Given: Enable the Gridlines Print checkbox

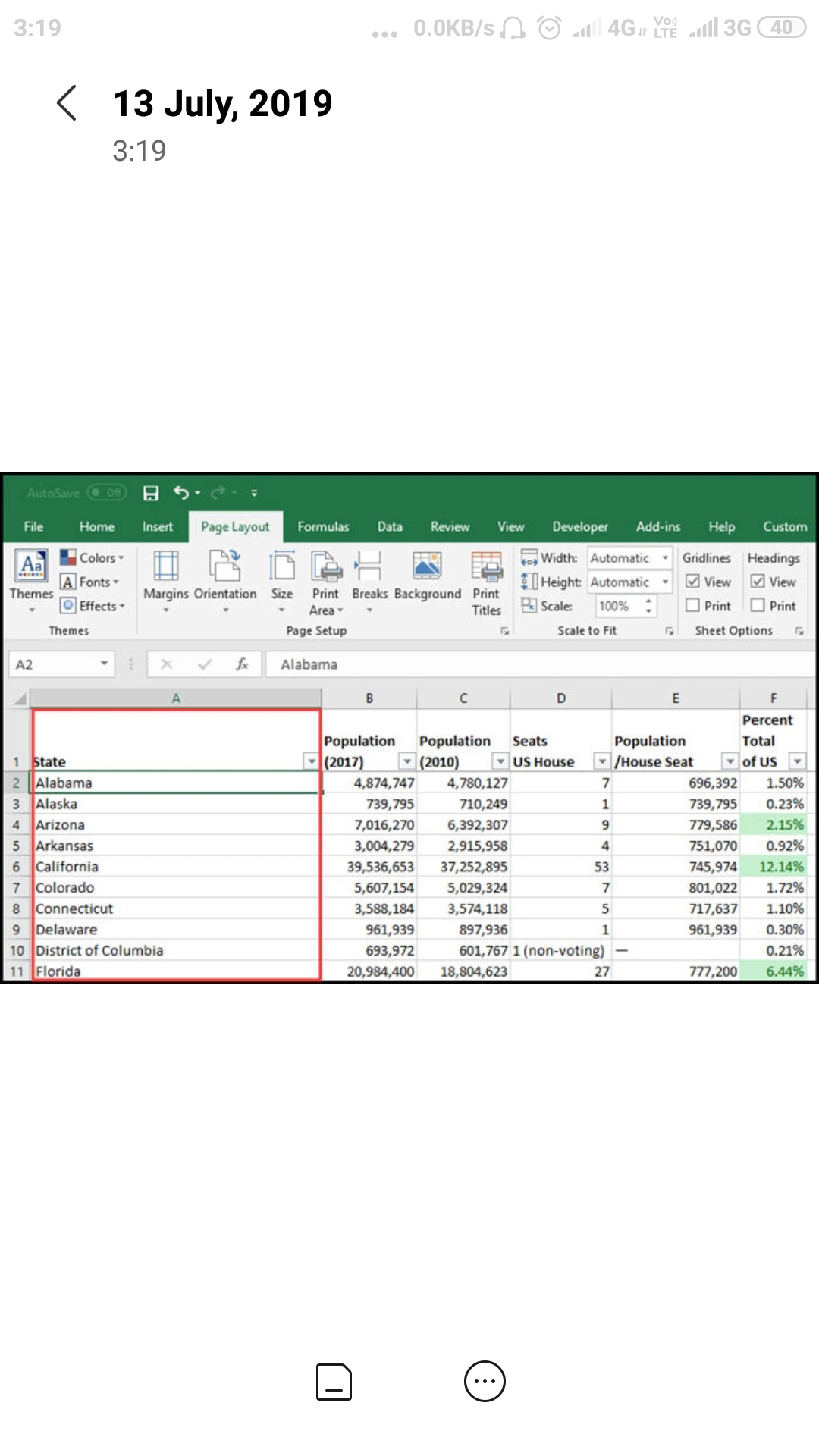Looking at the screenshot, I should click(x=692, y=606).
